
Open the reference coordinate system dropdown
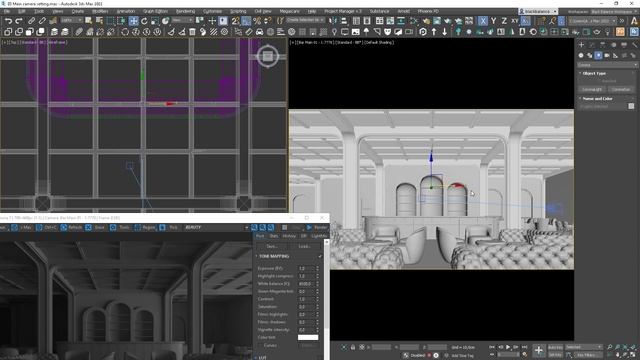182,20
